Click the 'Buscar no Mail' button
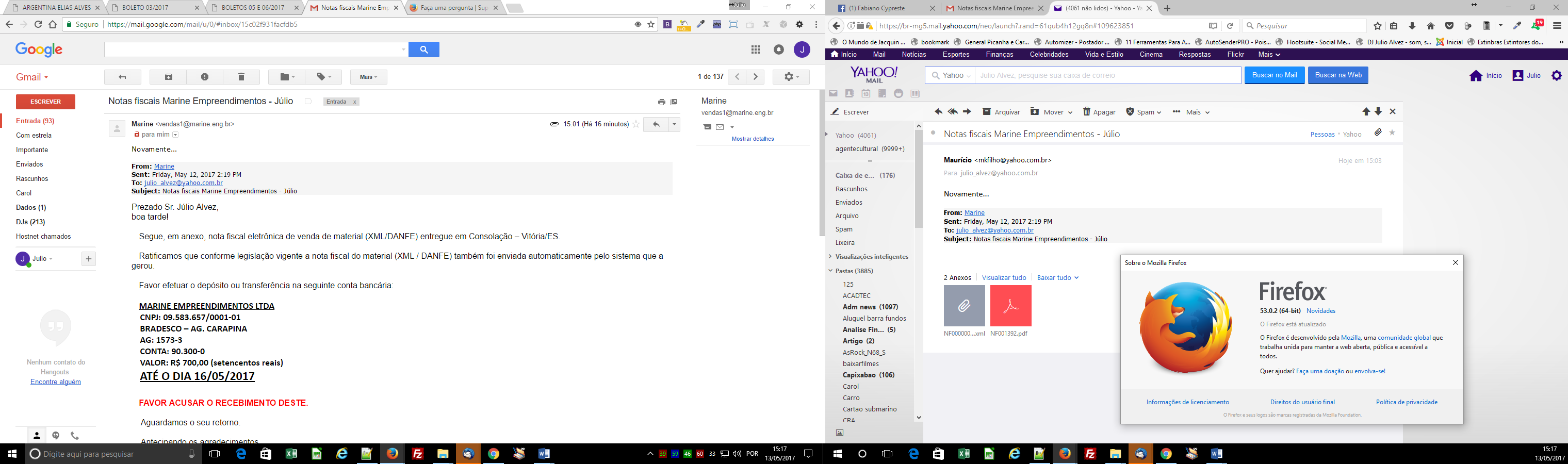Image resolution: width=1568 pixels, height=464 pixels. (1275, 75)
